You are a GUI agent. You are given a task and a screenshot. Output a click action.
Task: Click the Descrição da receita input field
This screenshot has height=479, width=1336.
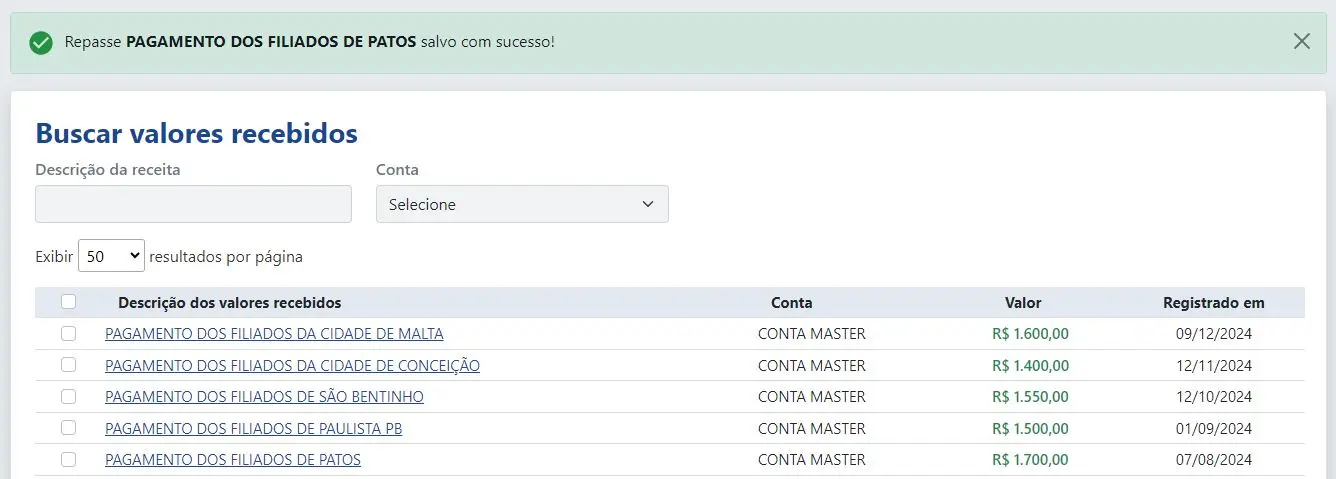(193, 204)
